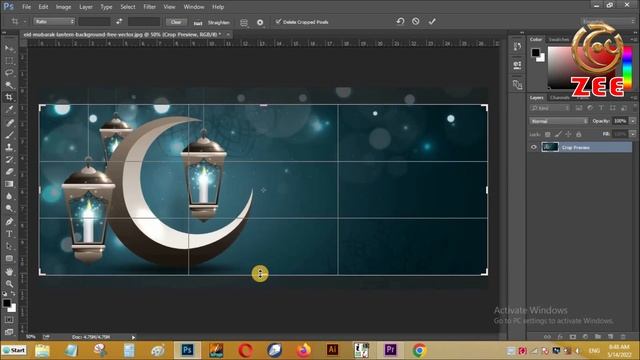Select the Eyedropper tool
This screenshot has height=360, width=640.
pos(9,109)
